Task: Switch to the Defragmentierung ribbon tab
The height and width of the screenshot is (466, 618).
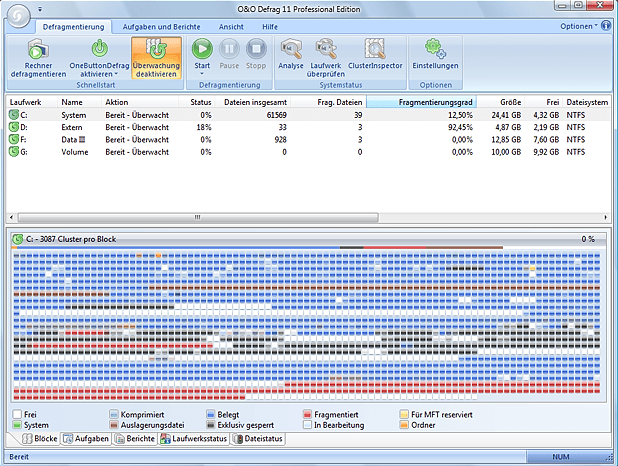Action: [73, 27]
